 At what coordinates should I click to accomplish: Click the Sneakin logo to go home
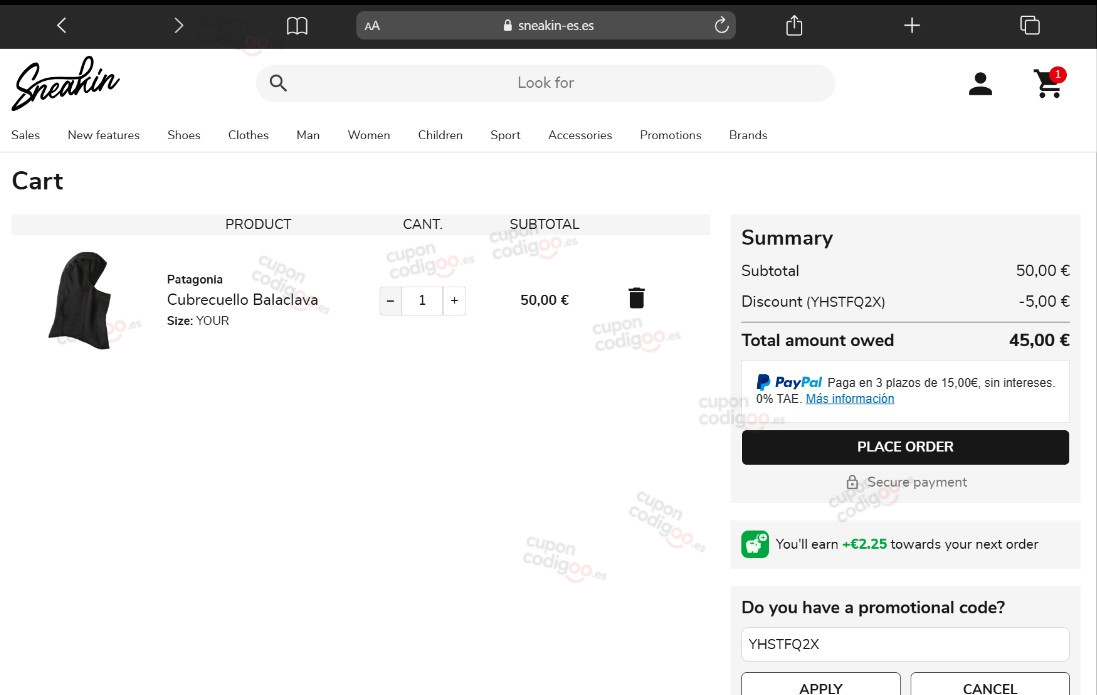(65, 83)
